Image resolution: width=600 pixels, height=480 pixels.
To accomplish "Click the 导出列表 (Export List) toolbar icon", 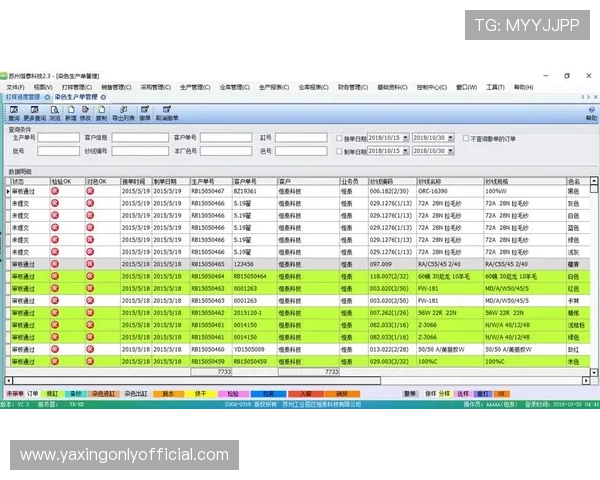I will point(124,112).
